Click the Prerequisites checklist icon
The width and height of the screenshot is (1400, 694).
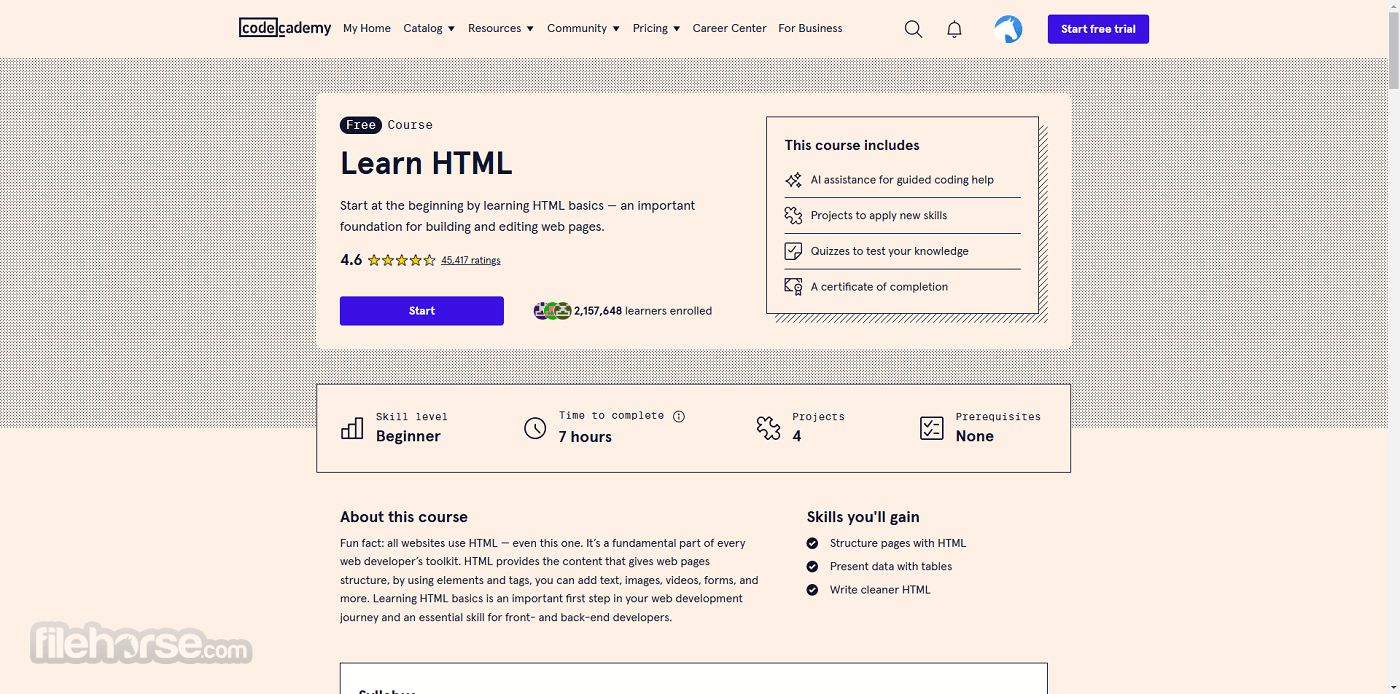point(931,428)
